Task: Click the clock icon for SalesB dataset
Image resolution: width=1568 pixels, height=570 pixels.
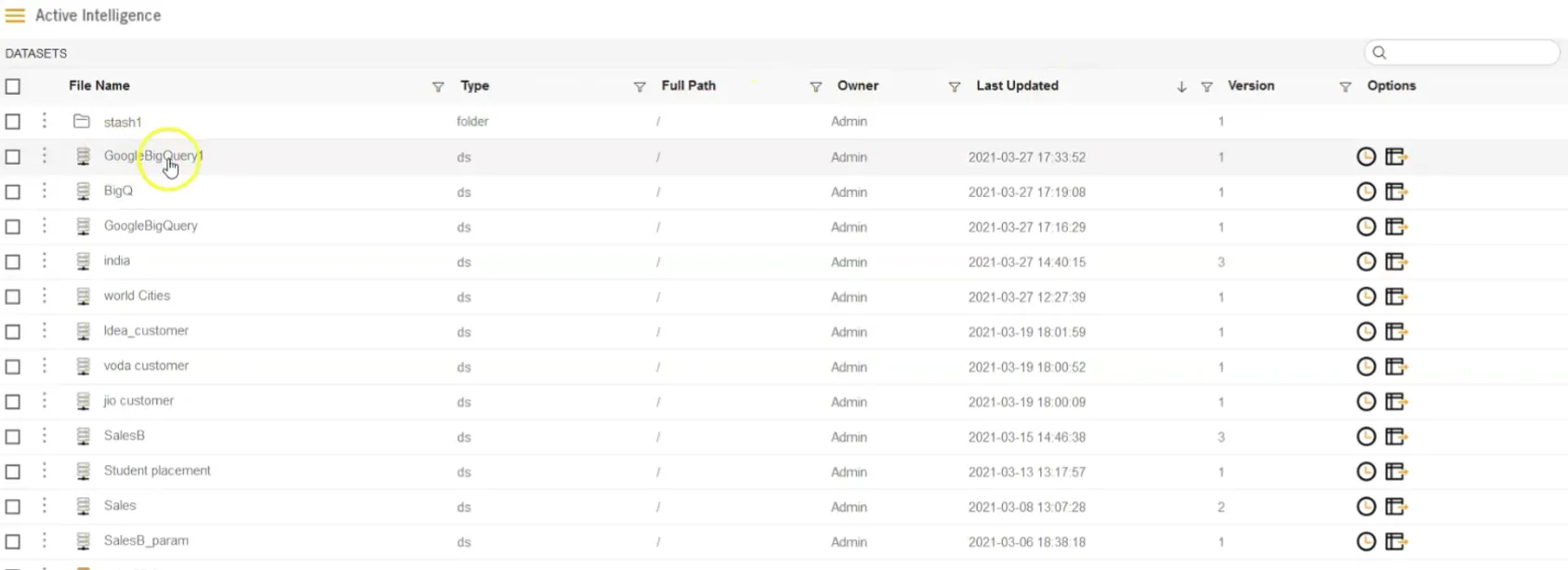Action: pyautogui.click(x=1365, y=437)
